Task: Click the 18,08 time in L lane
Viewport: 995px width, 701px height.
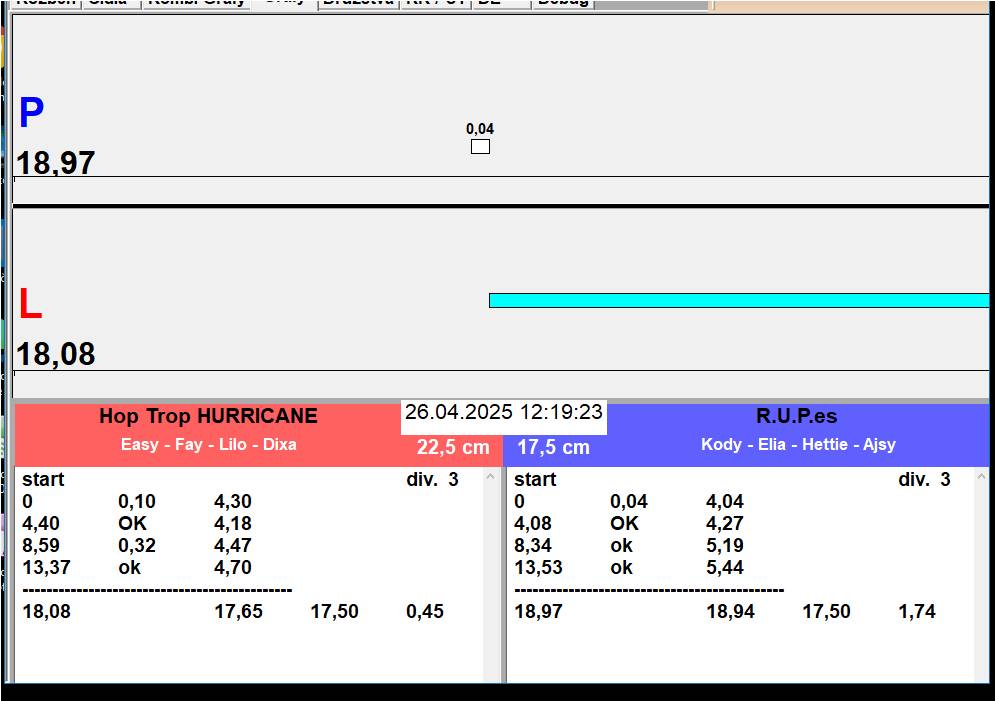Action: (x=55, y=354)
